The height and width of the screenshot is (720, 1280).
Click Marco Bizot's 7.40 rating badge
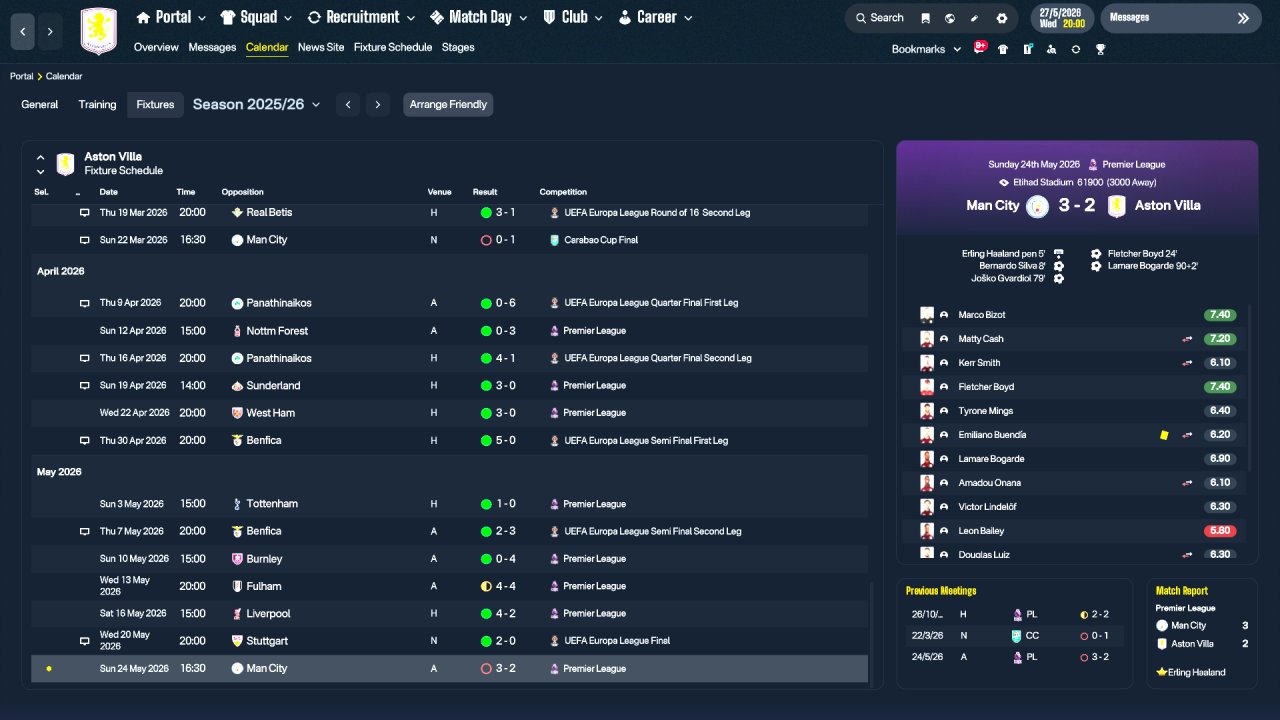(1220, 315)
